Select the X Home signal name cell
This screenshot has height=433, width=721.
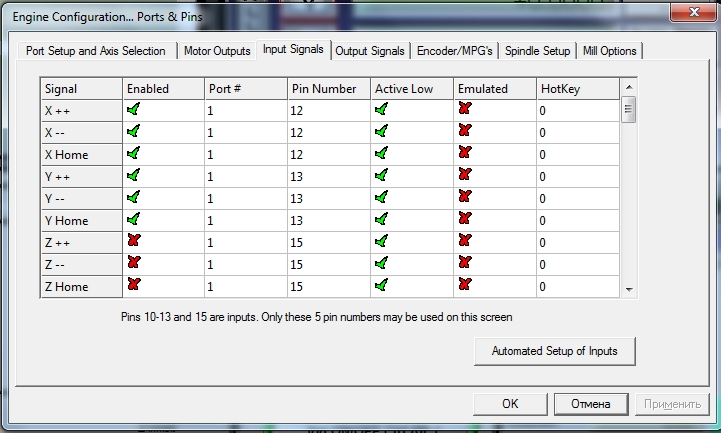[x=81, y=154]
